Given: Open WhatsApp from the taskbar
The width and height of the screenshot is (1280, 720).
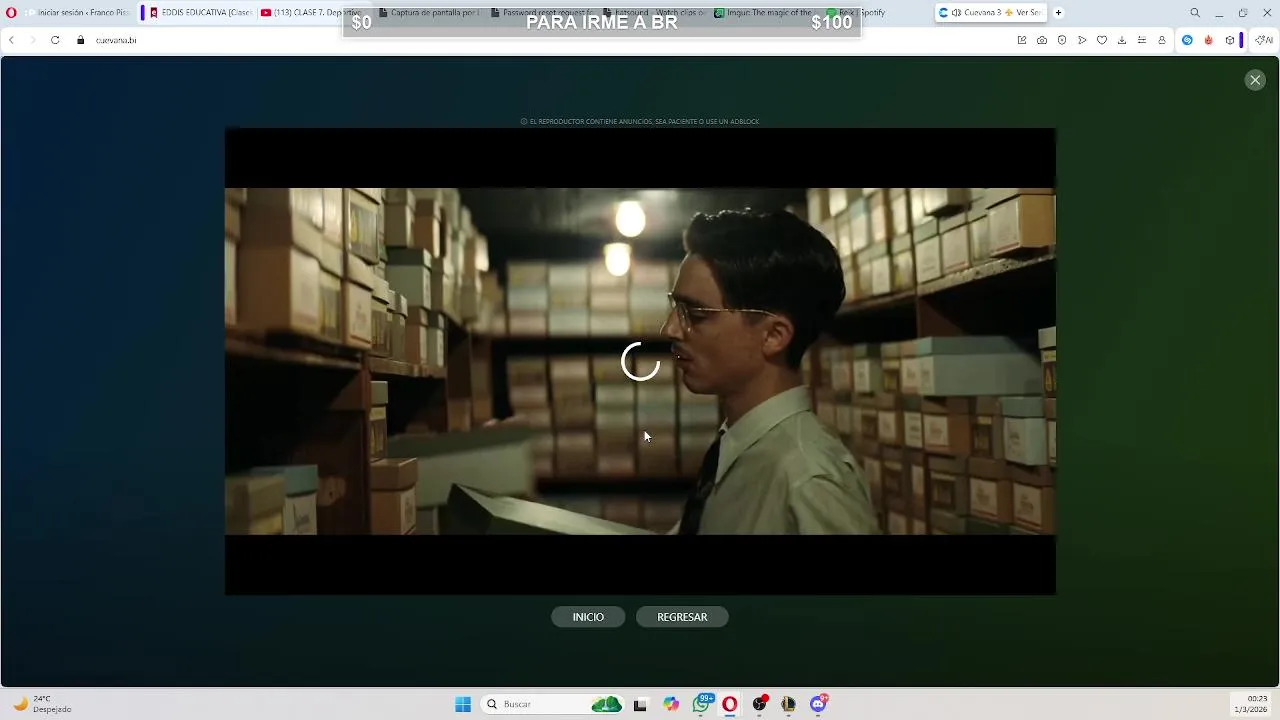Looking at the screenshot, I should (x=702, y=704).
